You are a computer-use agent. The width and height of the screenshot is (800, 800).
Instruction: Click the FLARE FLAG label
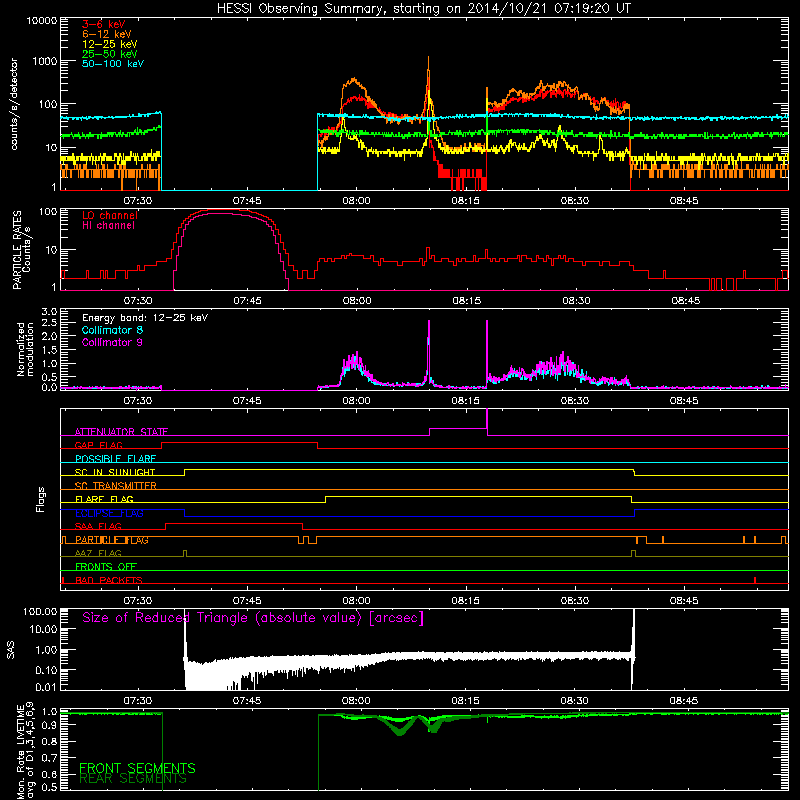pos(104,499)
